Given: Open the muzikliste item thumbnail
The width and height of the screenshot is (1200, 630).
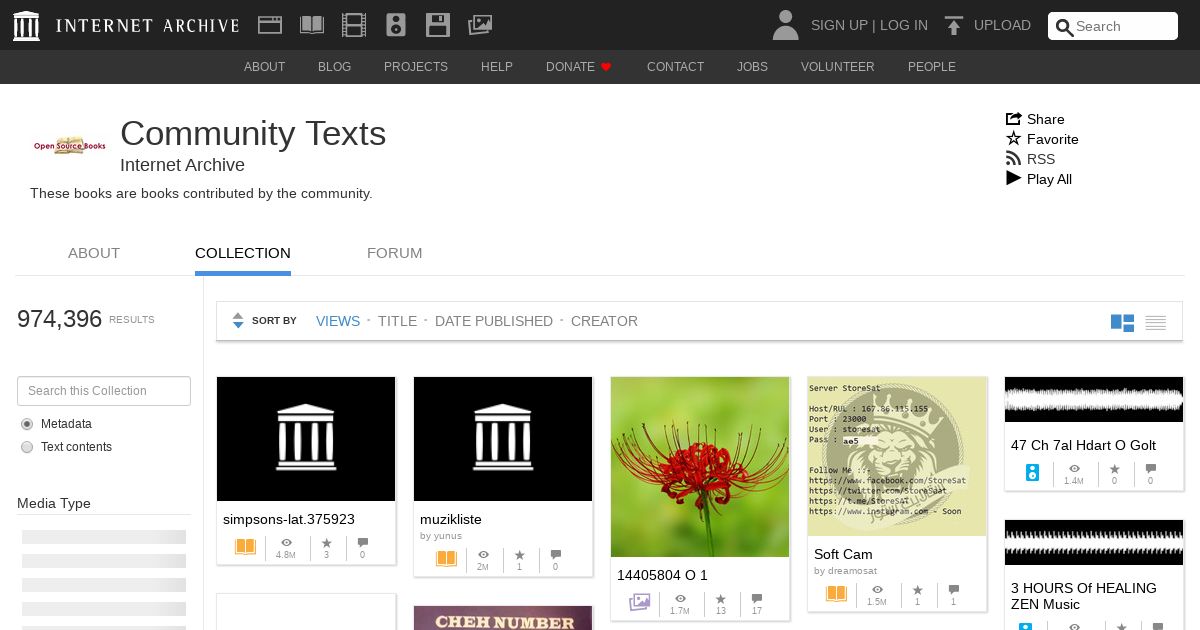Looking at the screenshot, I should click(x=503, y=439).
